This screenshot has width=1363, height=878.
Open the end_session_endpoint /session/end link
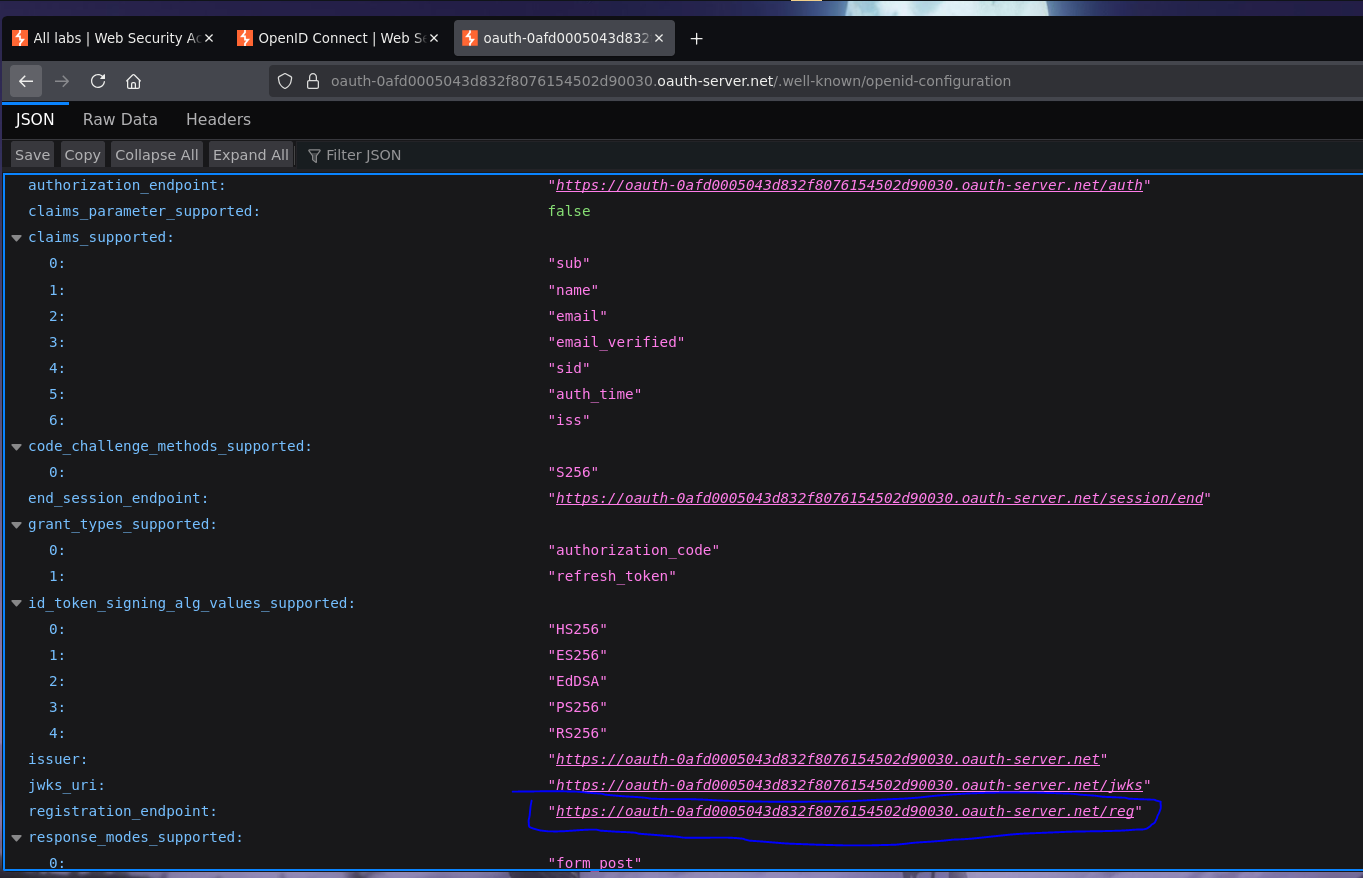pyautogui.click(x=879, y=498)
